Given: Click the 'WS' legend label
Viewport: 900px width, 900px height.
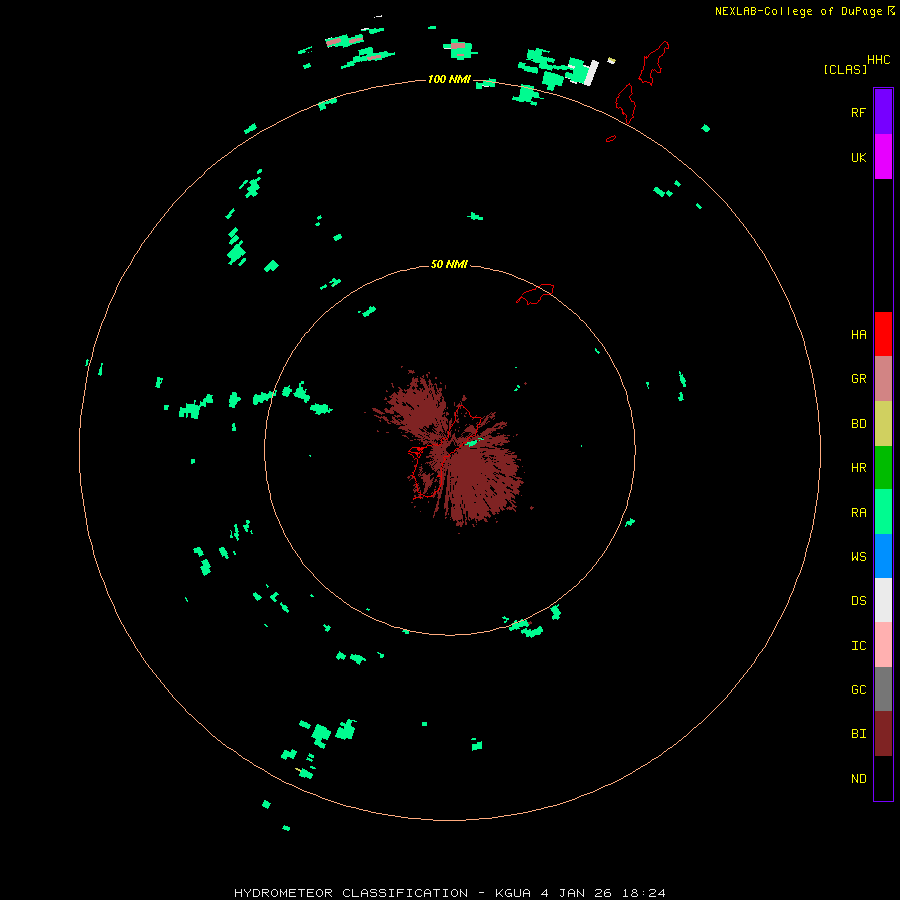Looking at the screenshot, I should [858, 557].
